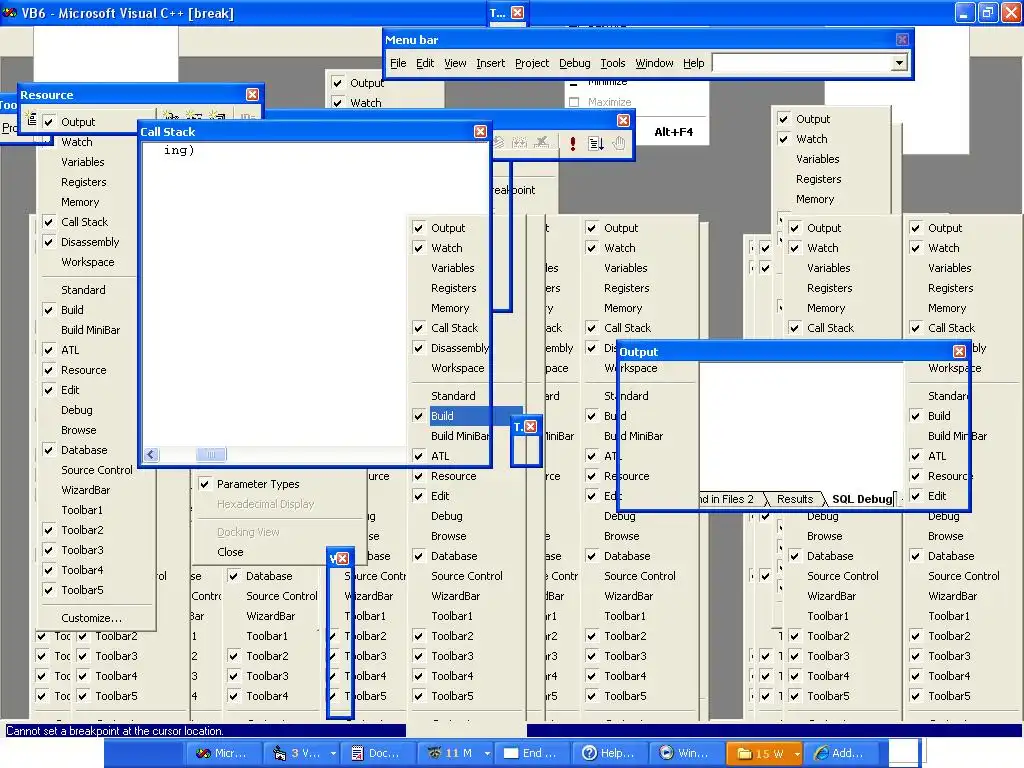
Task: Click the hand Insert/Remove Breakpoint icon
Action: (x=618, y=143)
